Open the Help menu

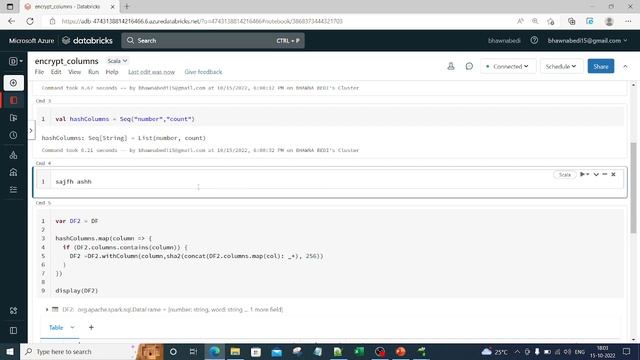pos(112,72)
